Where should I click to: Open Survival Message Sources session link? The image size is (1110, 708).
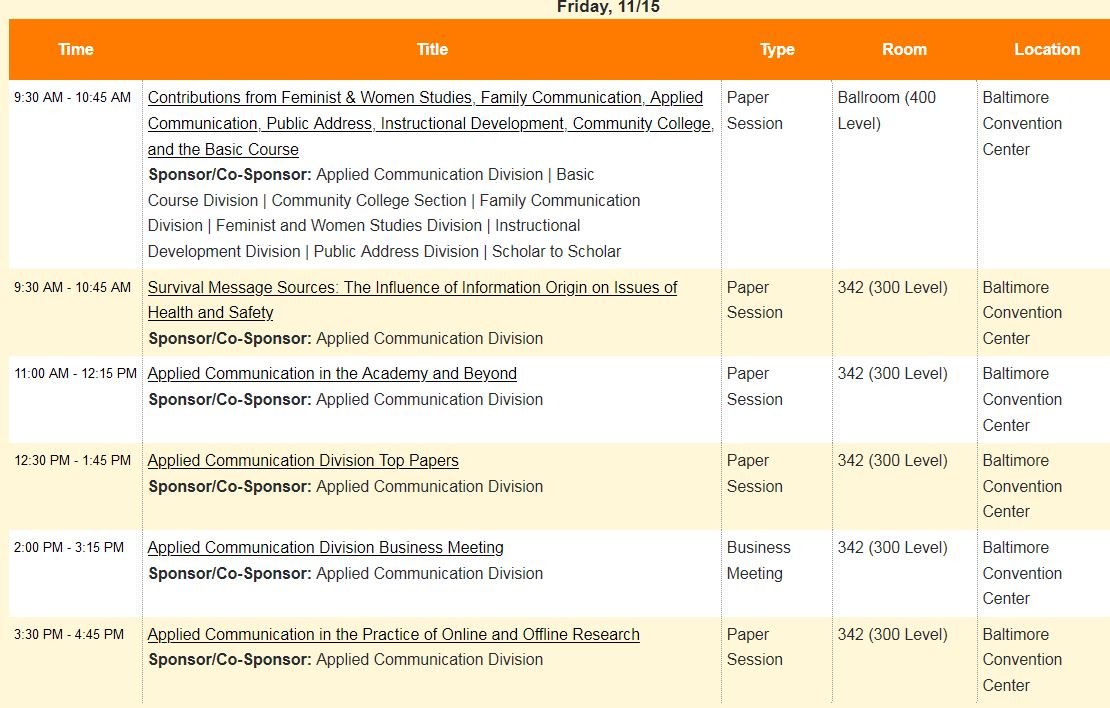coord(412,299)
